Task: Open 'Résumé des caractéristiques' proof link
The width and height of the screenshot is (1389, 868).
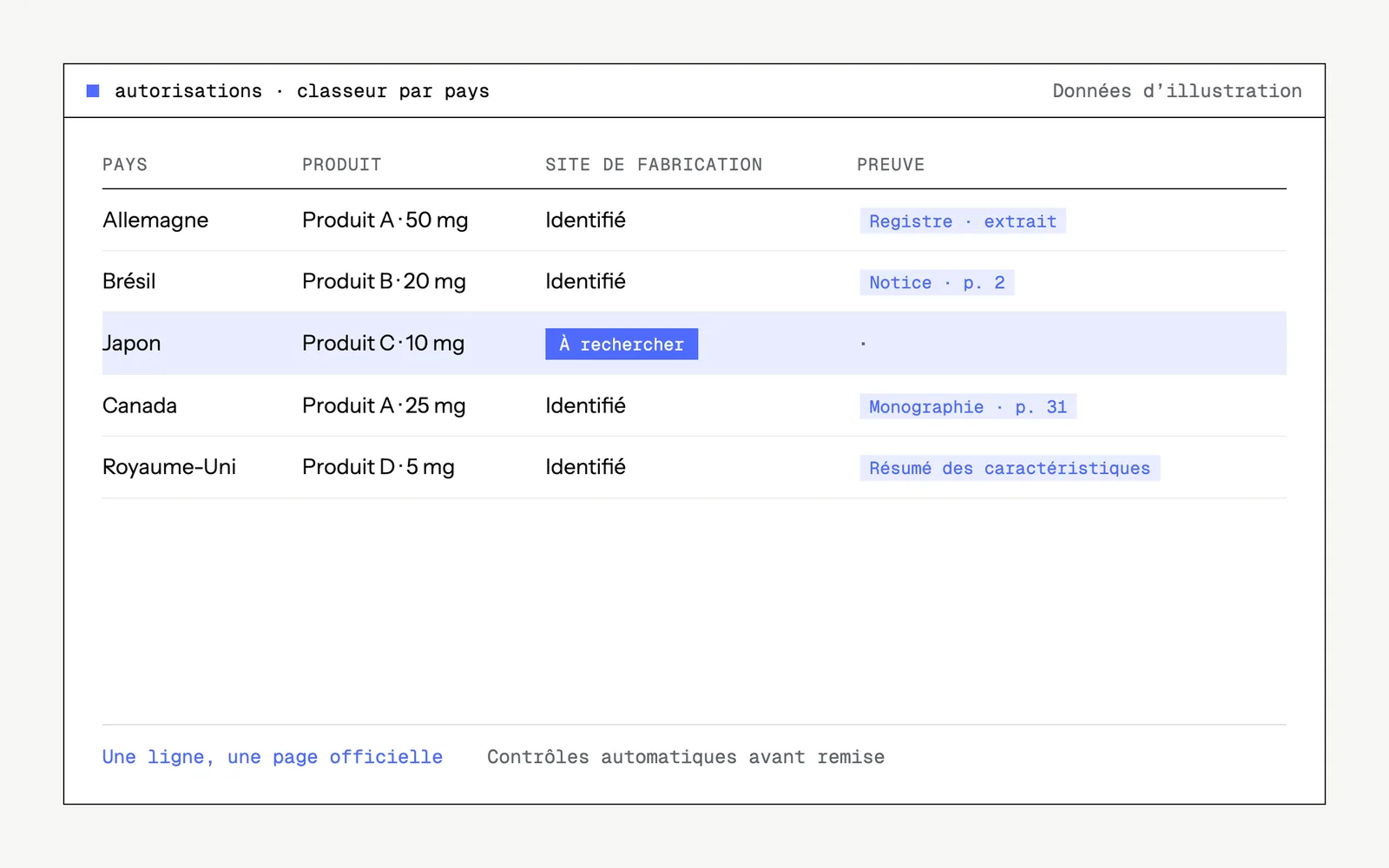Action: click(1010, 469)
